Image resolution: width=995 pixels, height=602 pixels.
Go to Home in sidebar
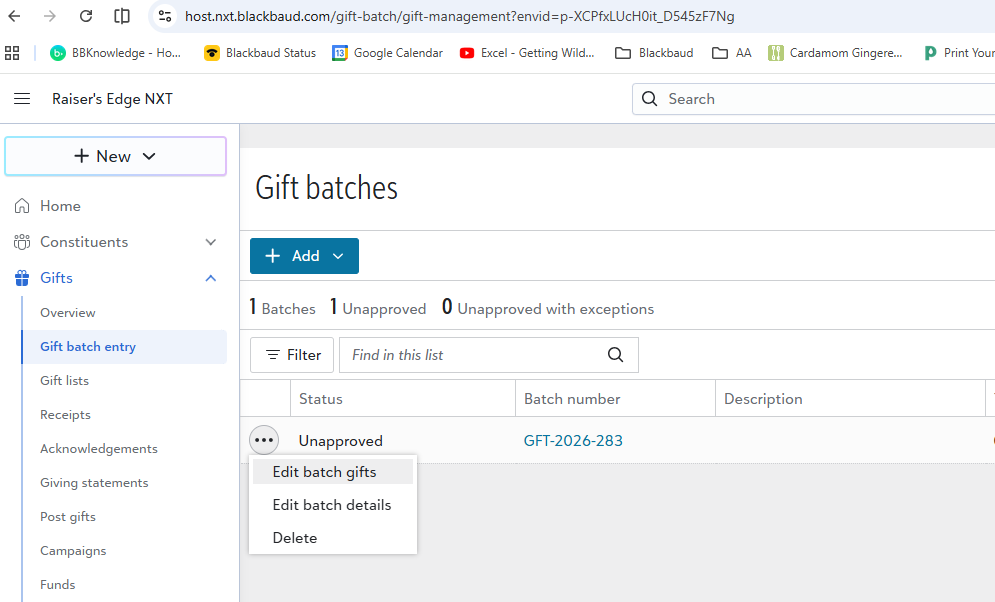point(60,206)
